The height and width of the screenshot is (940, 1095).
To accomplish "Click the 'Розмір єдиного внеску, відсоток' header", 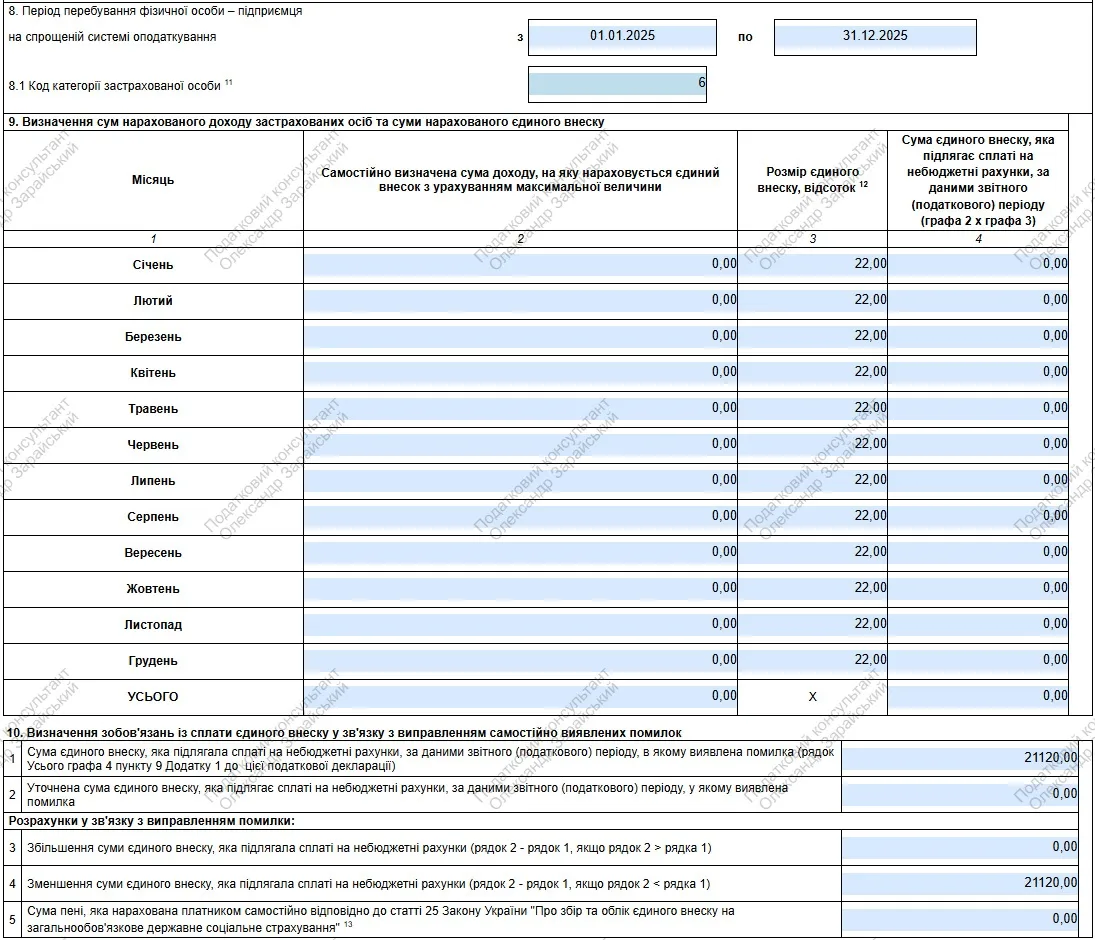I will point(812,179).
